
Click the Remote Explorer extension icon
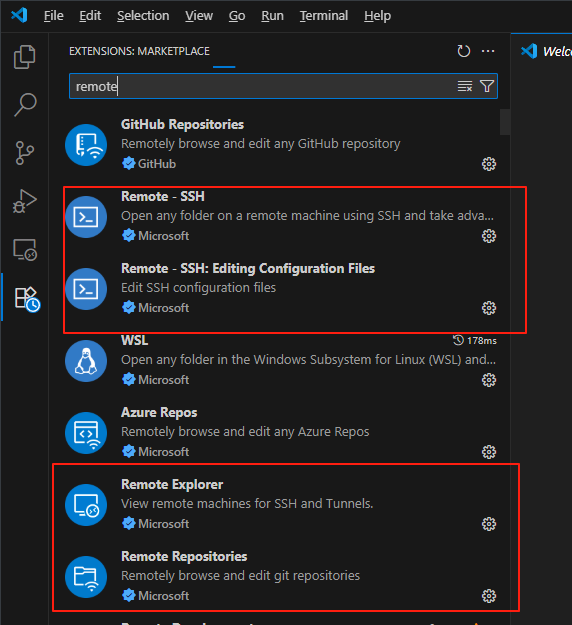tap(86, 505)
